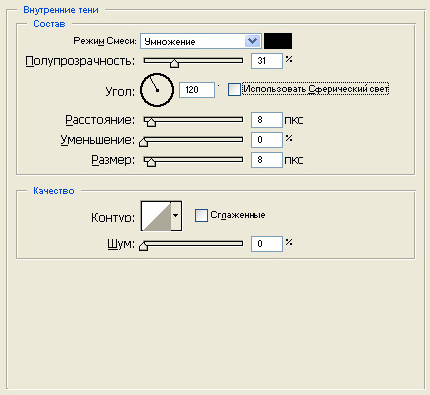The width and height of the screenshot is (430, 395).
Task: Click the Расстояние label text
Action: point(100,120)
